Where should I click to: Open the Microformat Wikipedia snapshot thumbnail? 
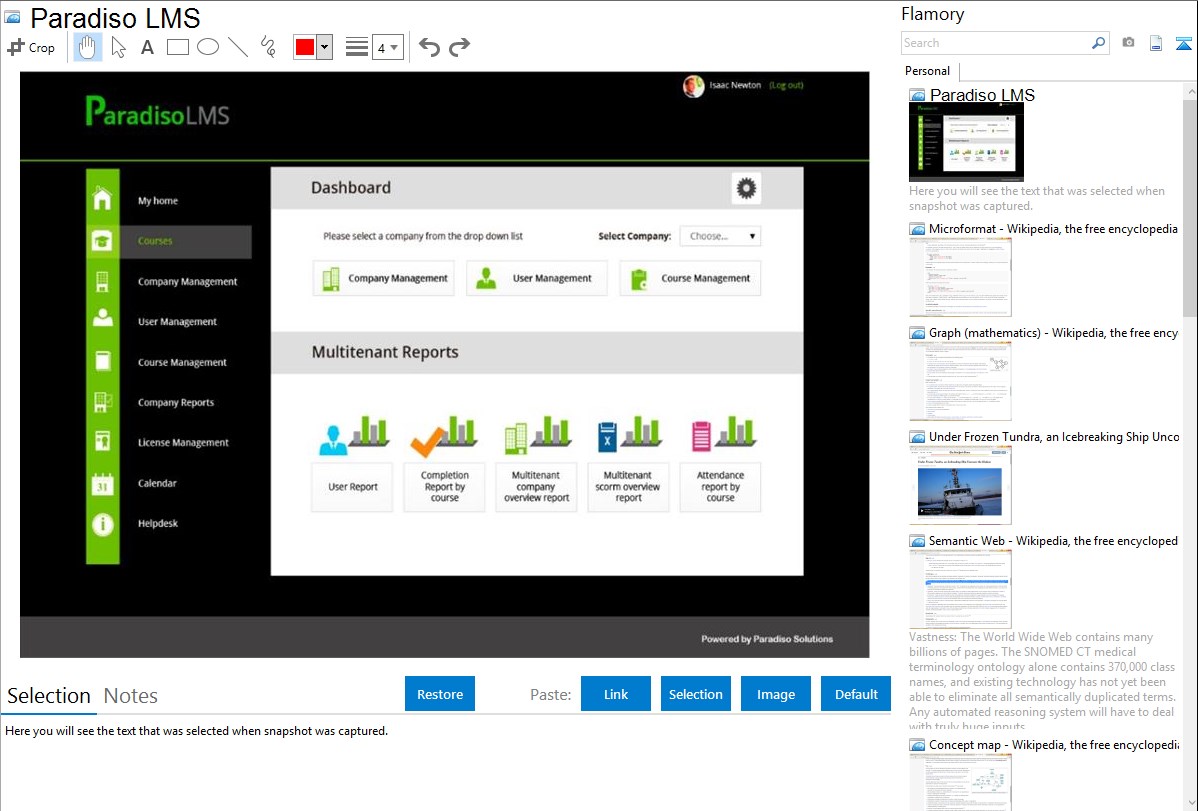tap(960, 277)
